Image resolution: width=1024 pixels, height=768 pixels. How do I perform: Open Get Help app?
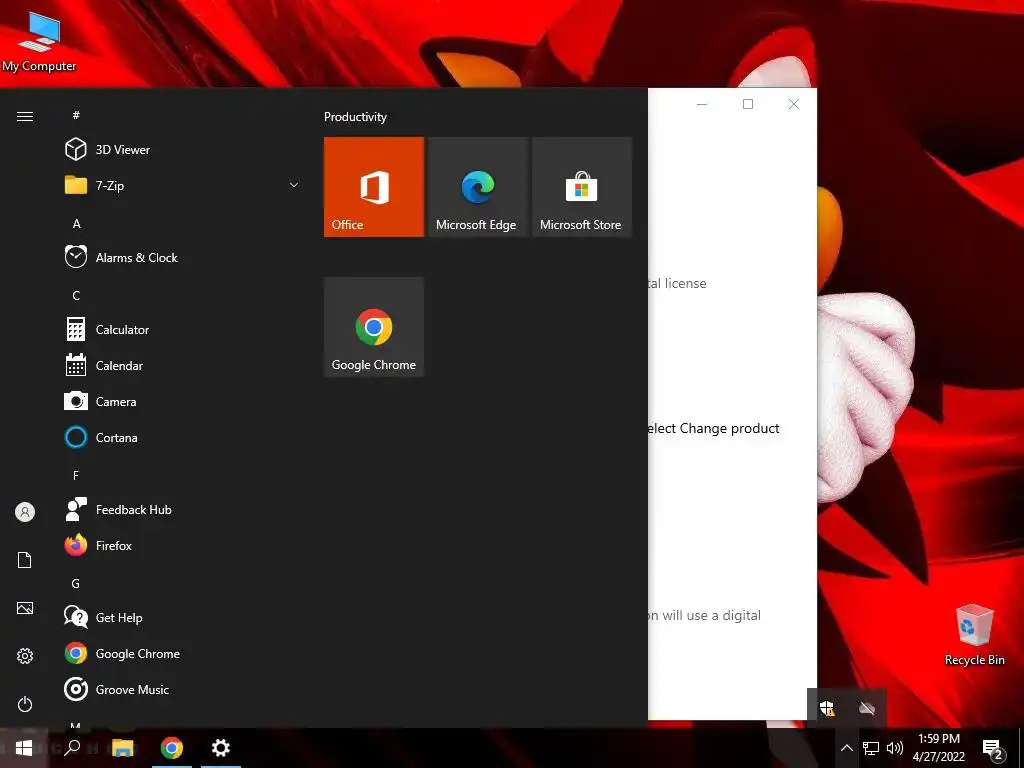click(x=183, y=618)
